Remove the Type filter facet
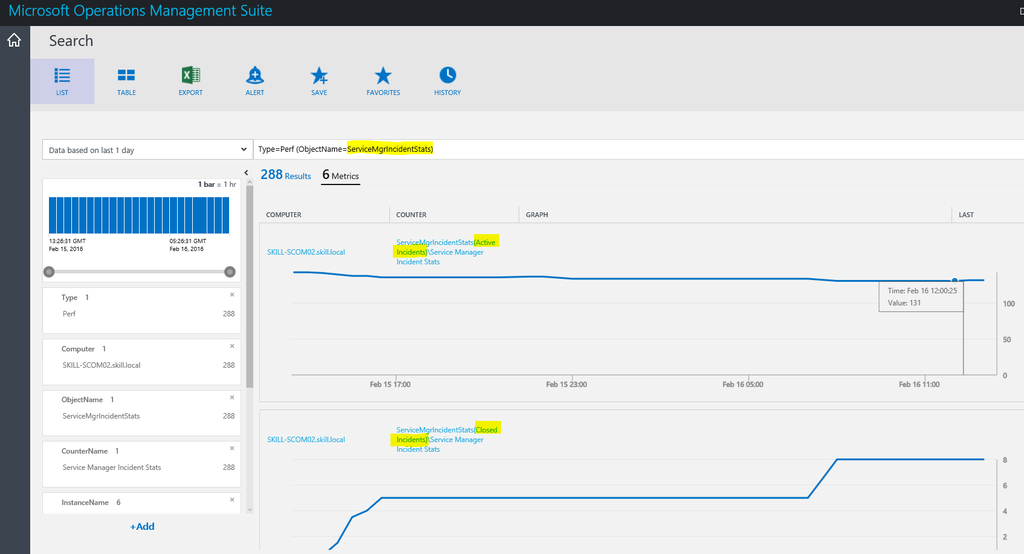The image size is (1024, 554). pyautogui.click(x=232, y=295)
